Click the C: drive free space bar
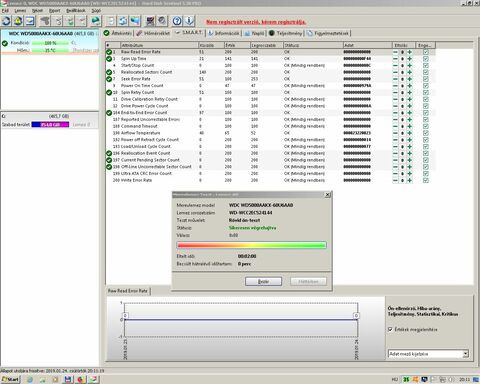Viewport: 480px width, 384px height. pyautogui.click(x=50, y=124)
